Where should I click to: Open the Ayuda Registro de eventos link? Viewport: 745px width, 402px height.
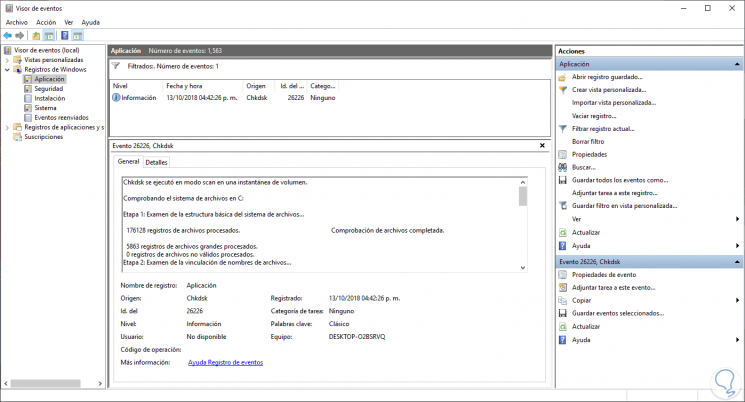[225, 362]
